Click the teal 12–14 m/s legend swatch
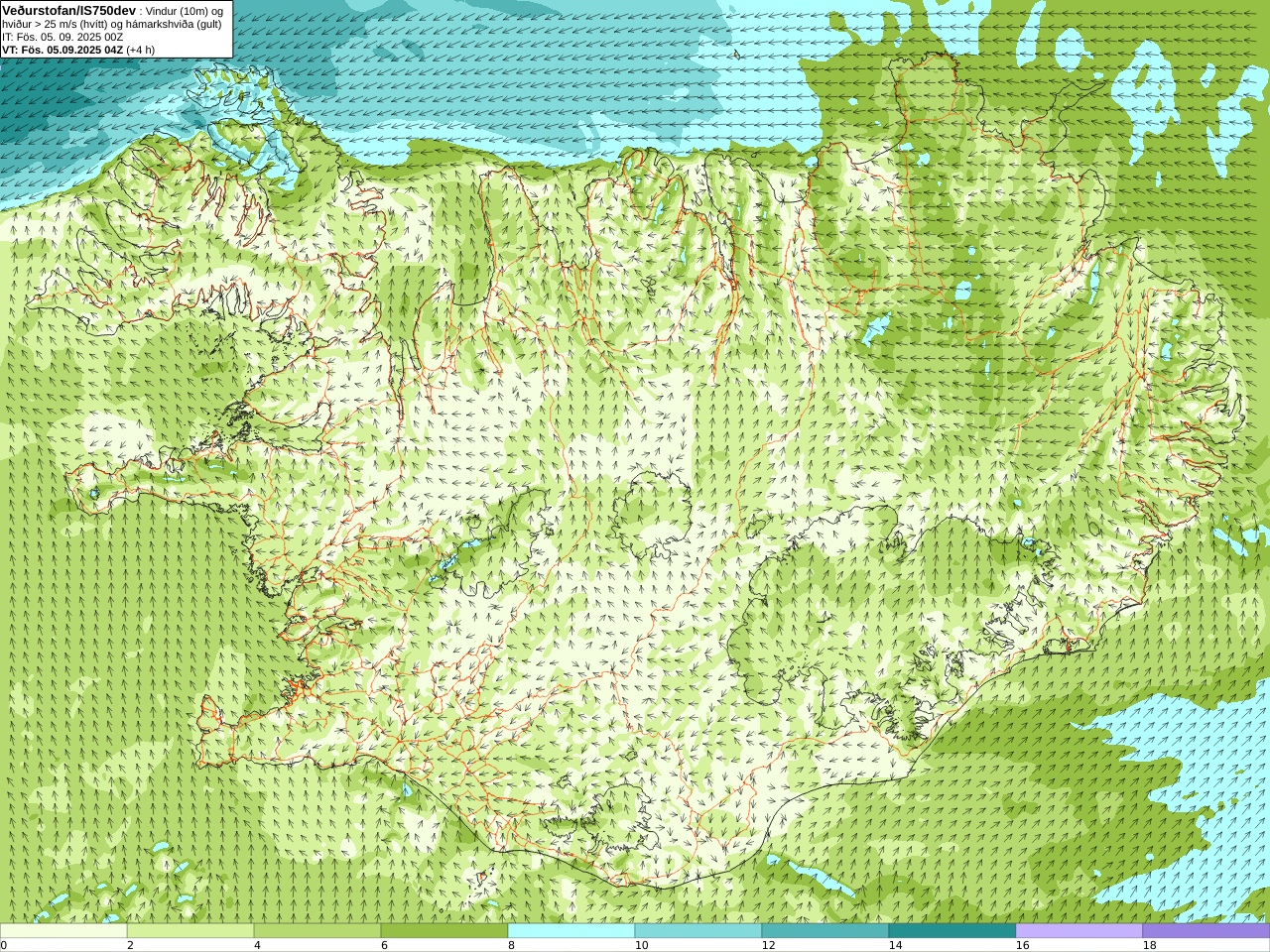Image resolution: width=1270 pixels, height=952 pixels. click(x=825, y=931)
